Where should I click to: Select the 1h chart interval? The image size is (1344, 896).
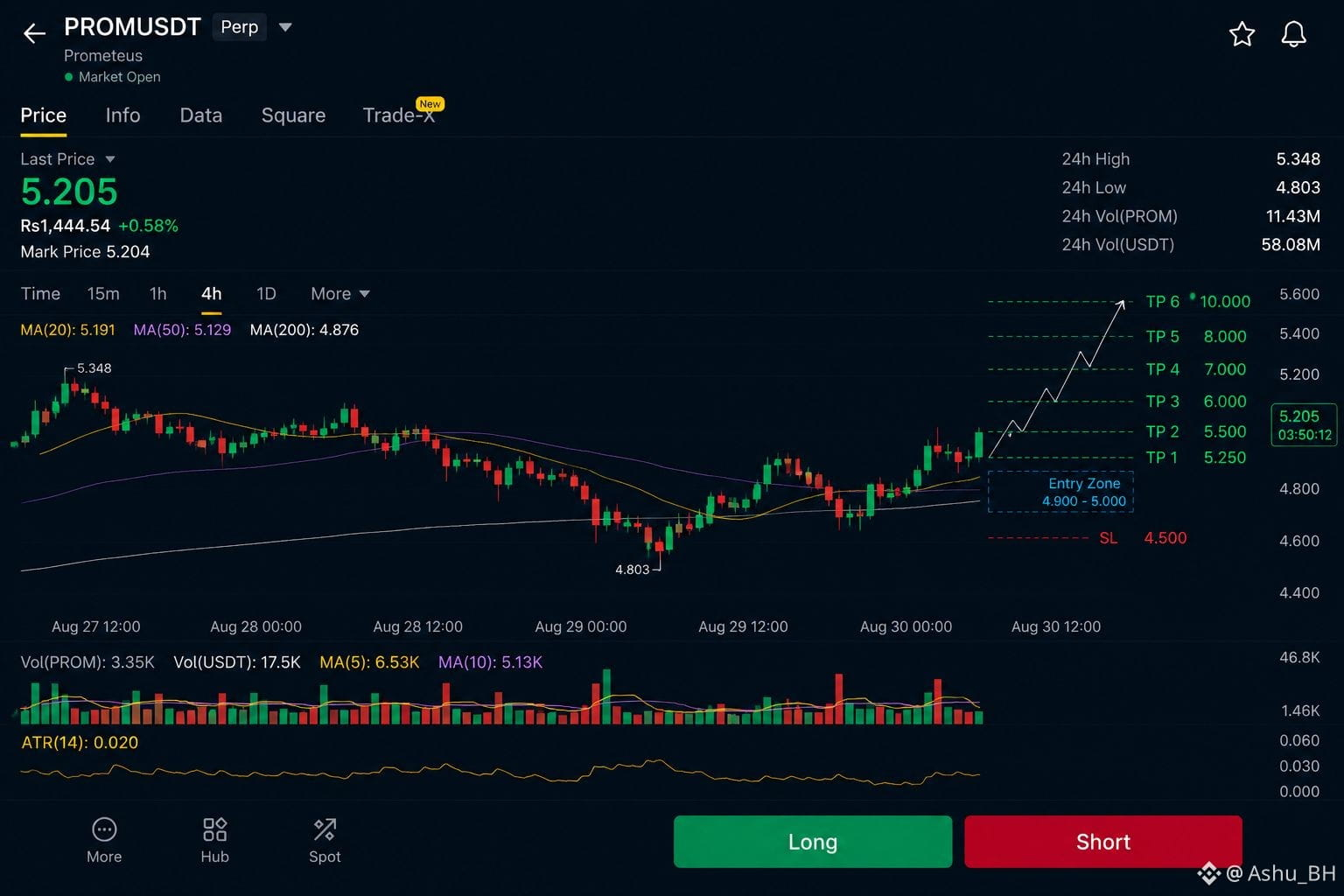click(x=158, y=294)
